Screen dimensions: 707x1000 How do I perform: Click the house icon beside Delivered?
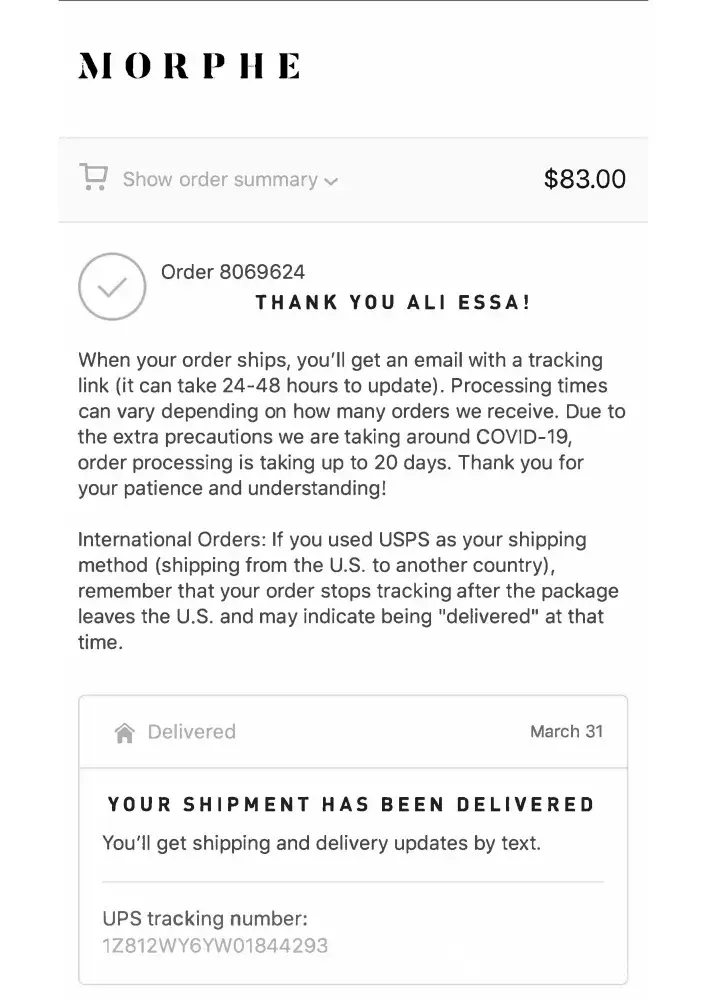tap(124, 733)
